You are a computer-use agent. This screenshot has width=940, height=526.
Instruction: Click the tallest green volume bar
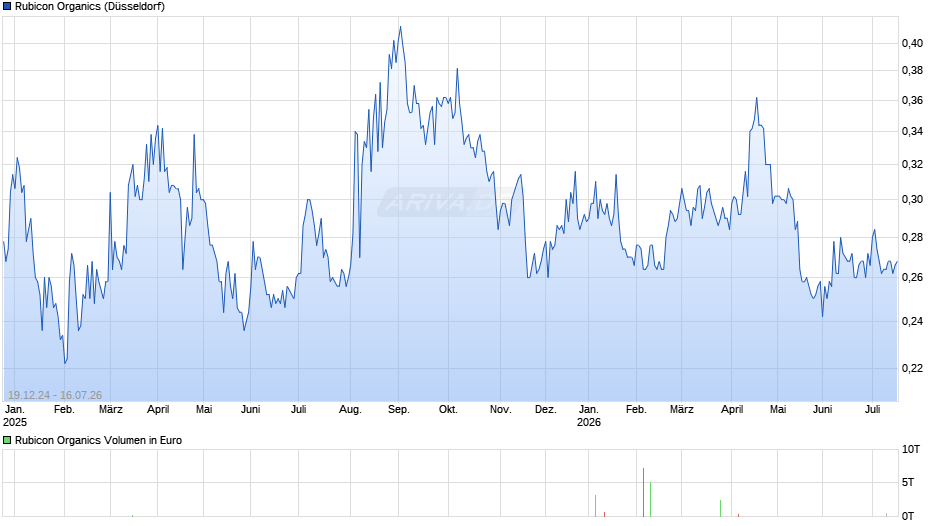pos(650,499)
